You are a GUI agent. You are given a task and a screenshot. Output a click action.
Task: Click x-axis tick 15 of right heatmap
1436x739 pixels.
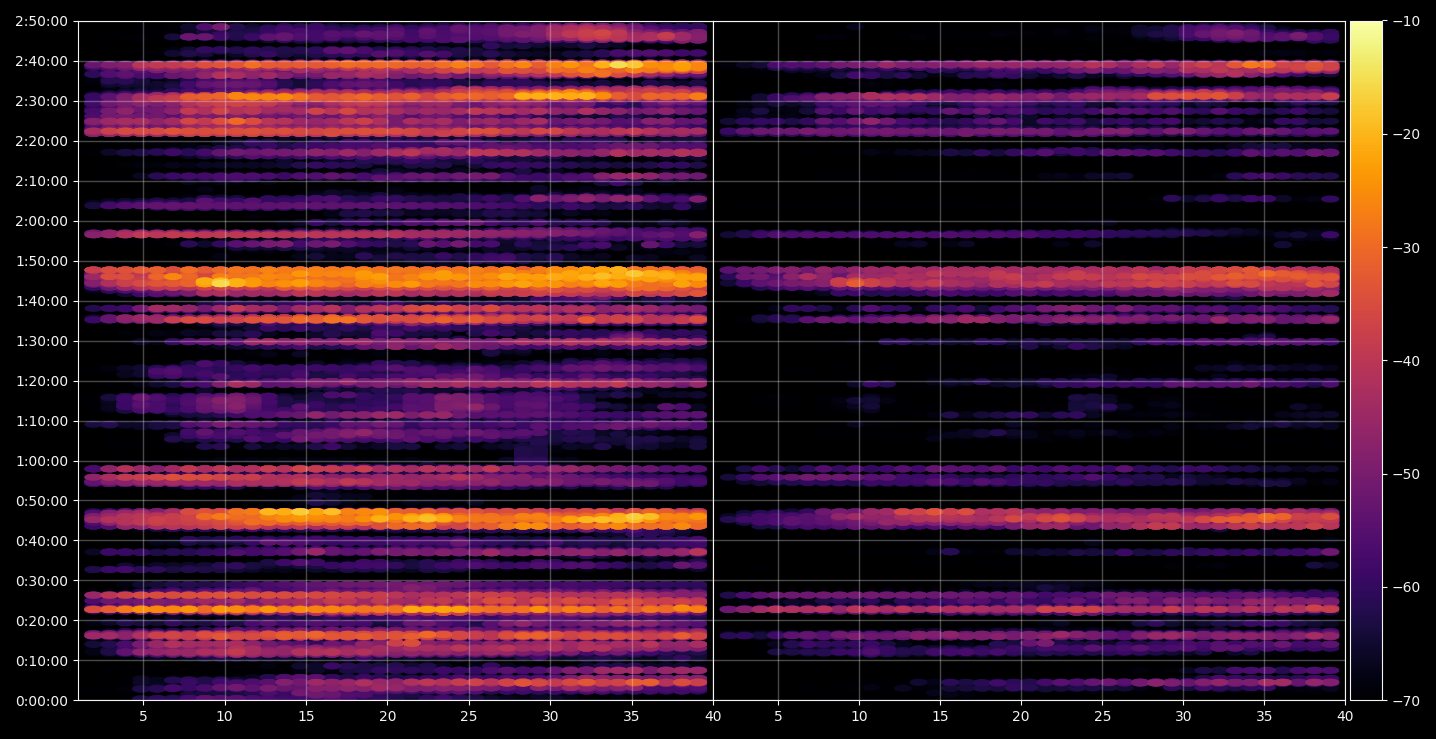click(x=940, y=716)
